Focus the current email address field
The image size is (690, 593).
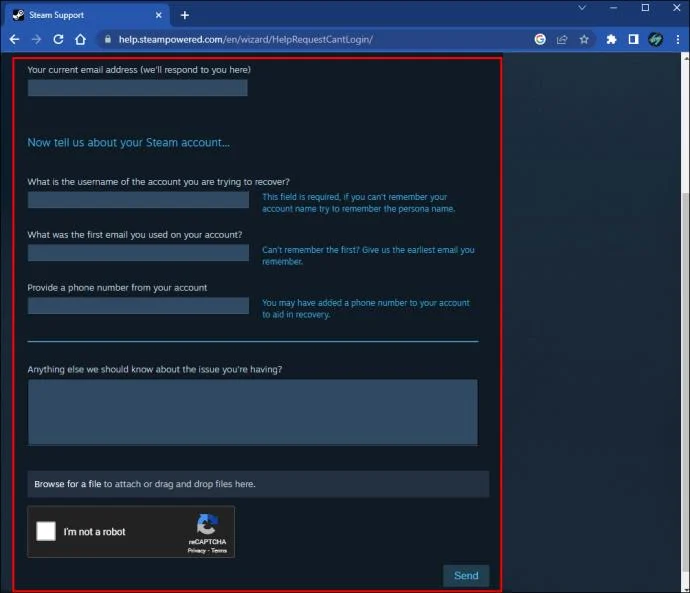(x=137, y=88)
